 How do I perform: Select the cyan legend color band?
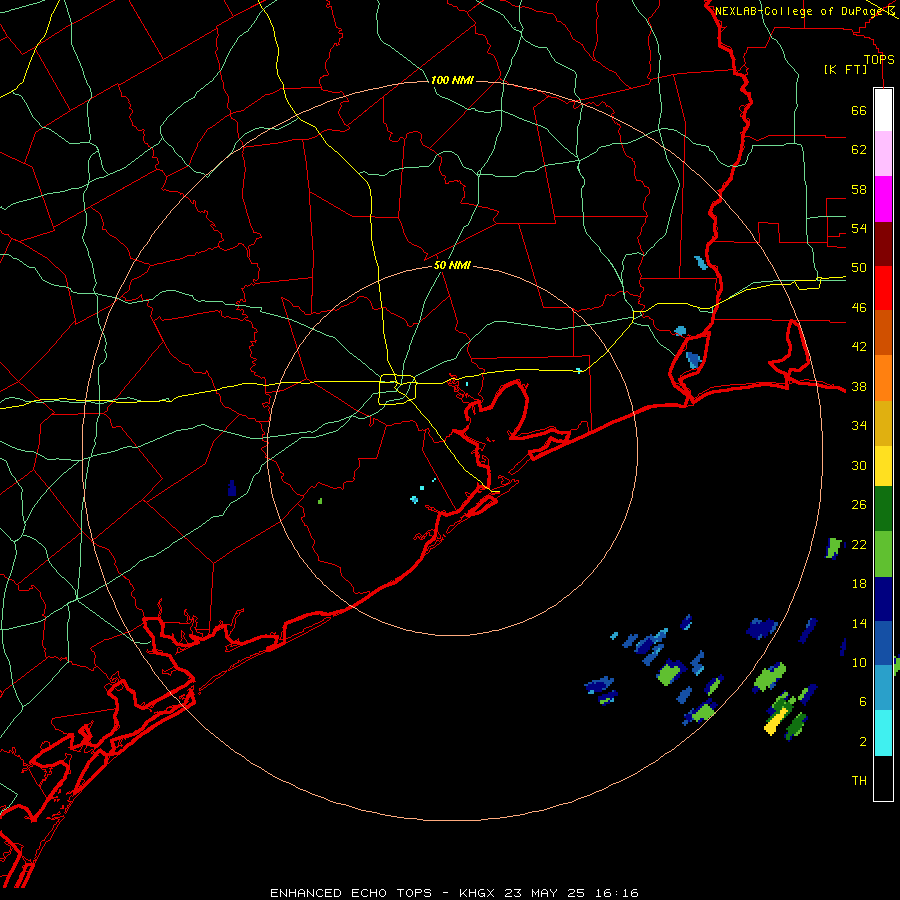(883, 733)
